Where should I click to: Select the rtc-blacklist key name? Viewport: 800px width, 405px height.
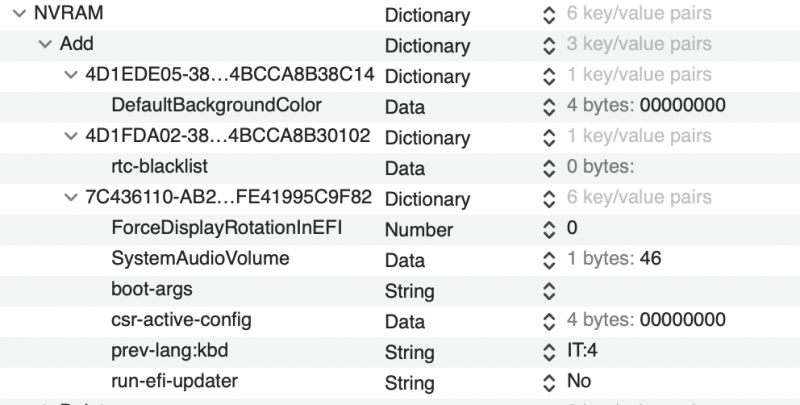[x=160, y=166]
